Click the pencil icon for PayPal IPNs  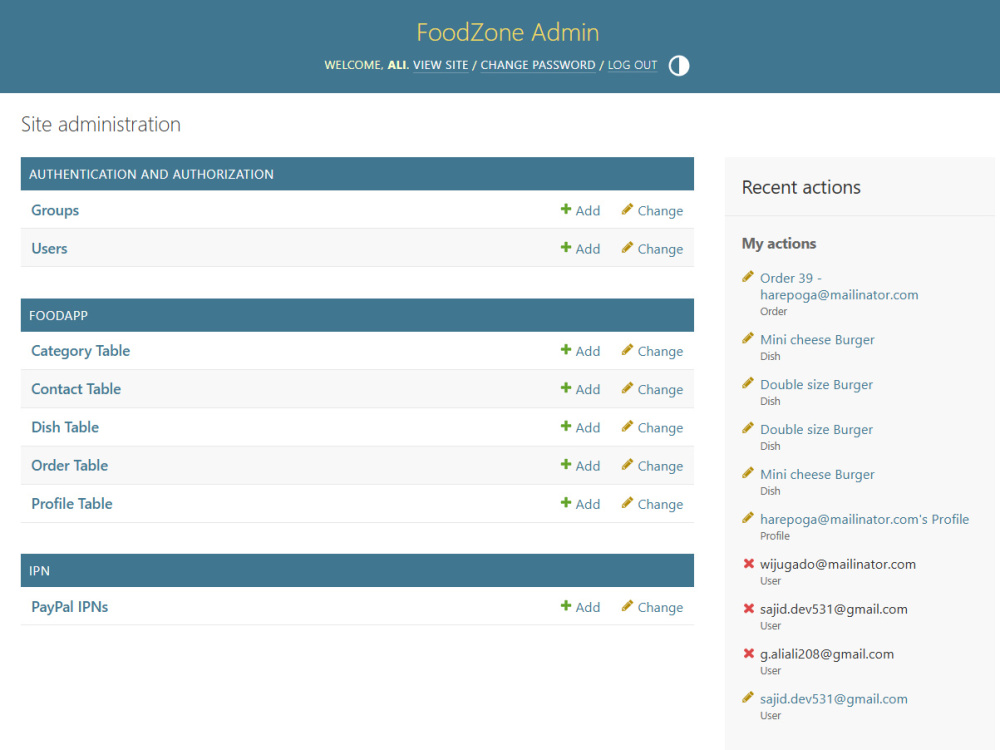pos(628,606)
